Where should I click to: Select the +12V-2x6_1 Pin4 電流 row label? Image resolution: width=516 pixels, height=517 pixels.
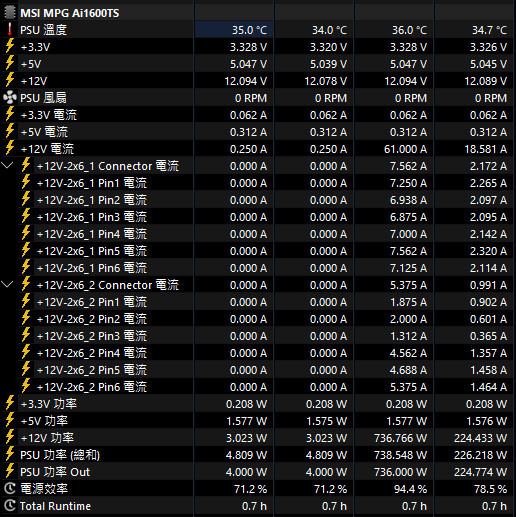(x=92, y=234)
